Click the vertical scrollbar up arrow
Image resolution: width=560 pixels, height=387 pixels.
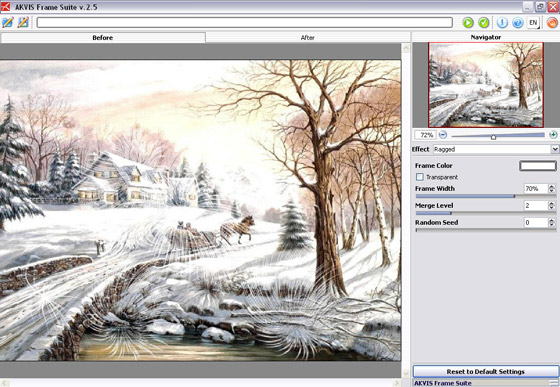point(406,48)
